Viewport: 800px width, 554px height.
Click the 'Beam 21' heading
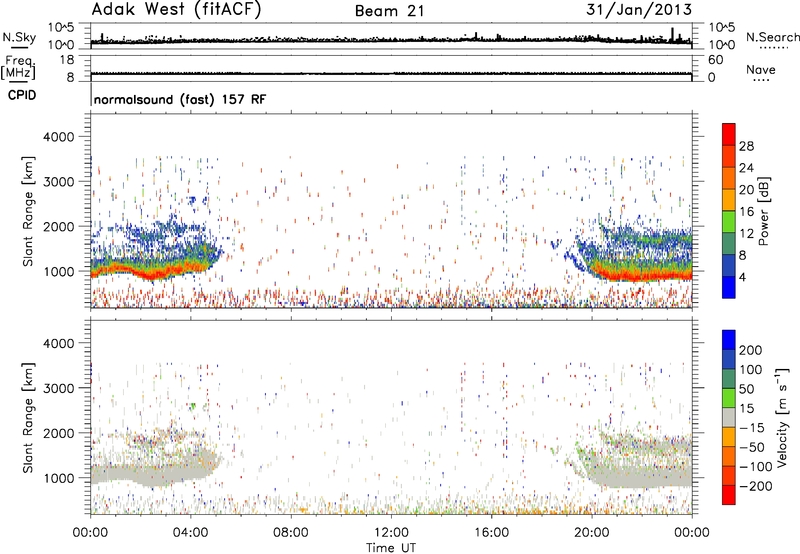click(x=390, y=11)
